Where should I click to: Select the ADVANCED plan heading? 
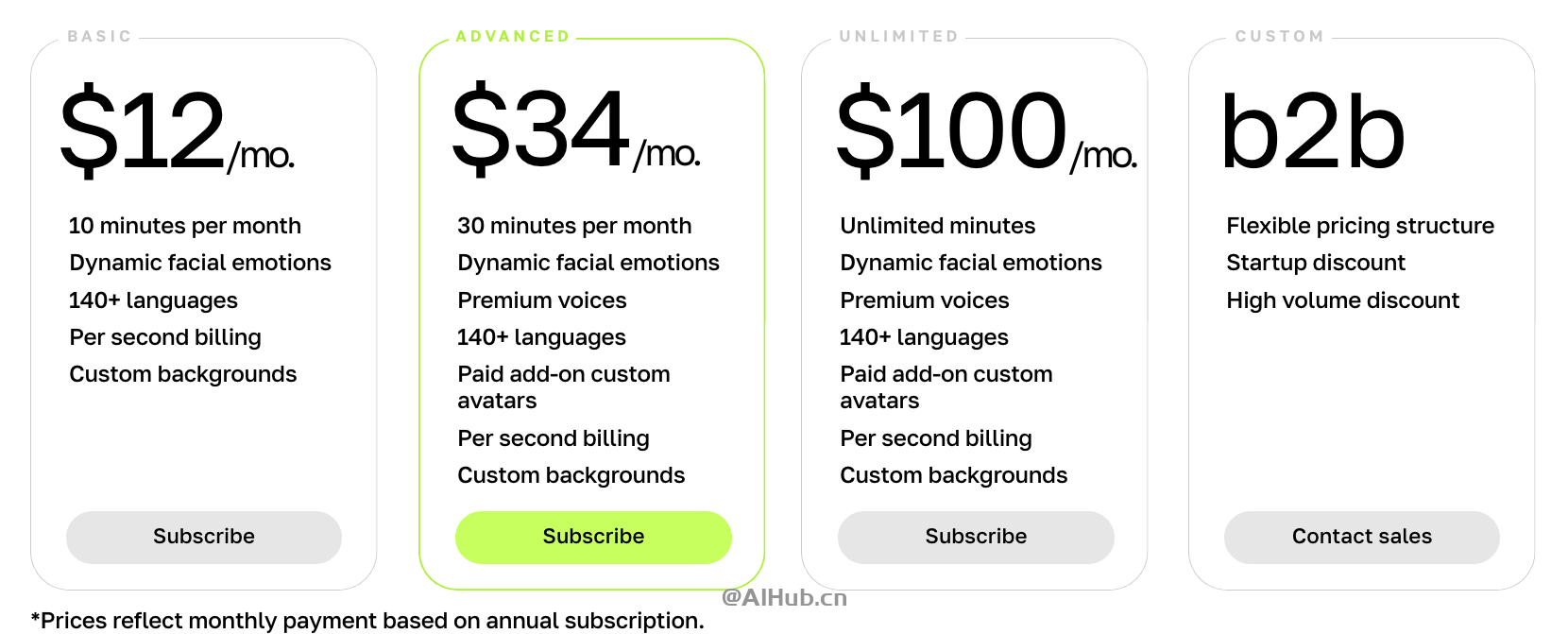click(514, 37)
